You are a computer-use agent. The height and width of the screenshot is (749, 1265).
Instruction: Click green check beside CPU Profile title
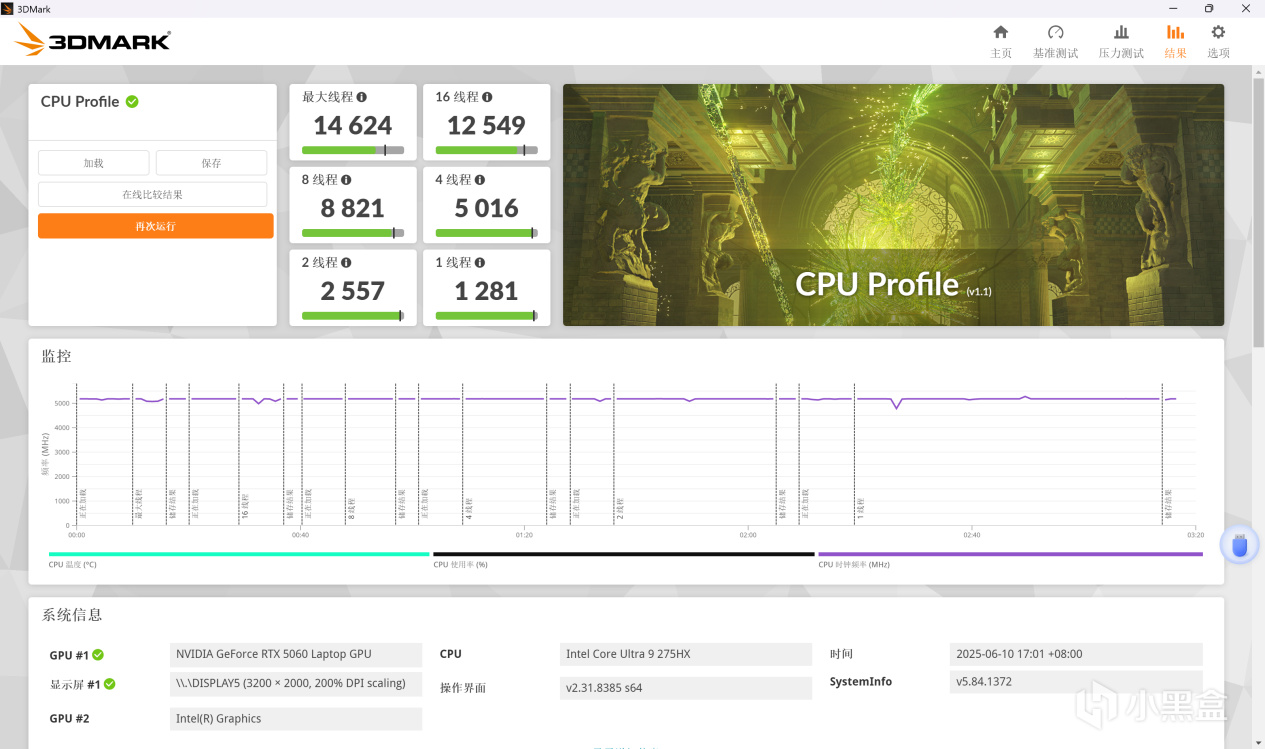coord(132,101)
